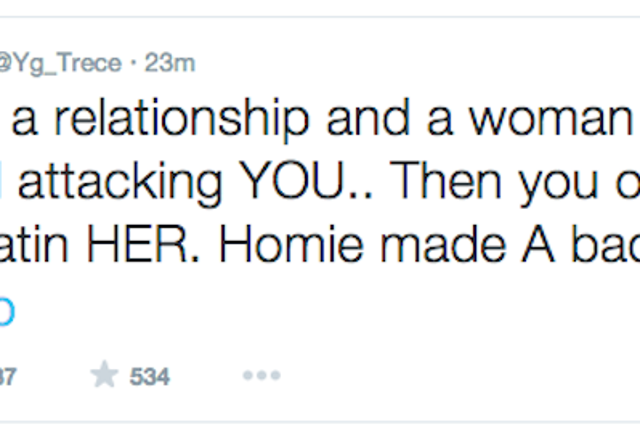Viewport: 640px width, 427px height.
Task: Click the capitalized word "YOU.." in the tweet
Action: click(306, 180)
